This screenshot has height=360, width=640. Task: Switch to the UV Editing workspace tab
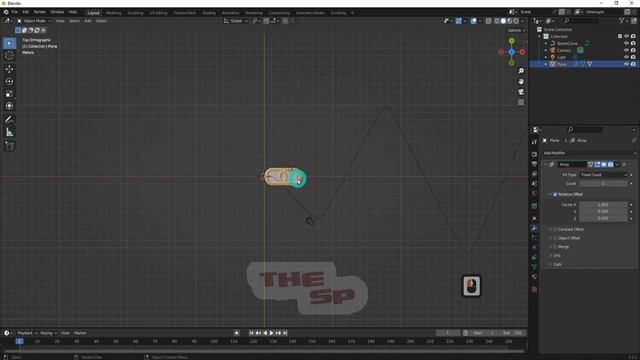coord(158,13)
